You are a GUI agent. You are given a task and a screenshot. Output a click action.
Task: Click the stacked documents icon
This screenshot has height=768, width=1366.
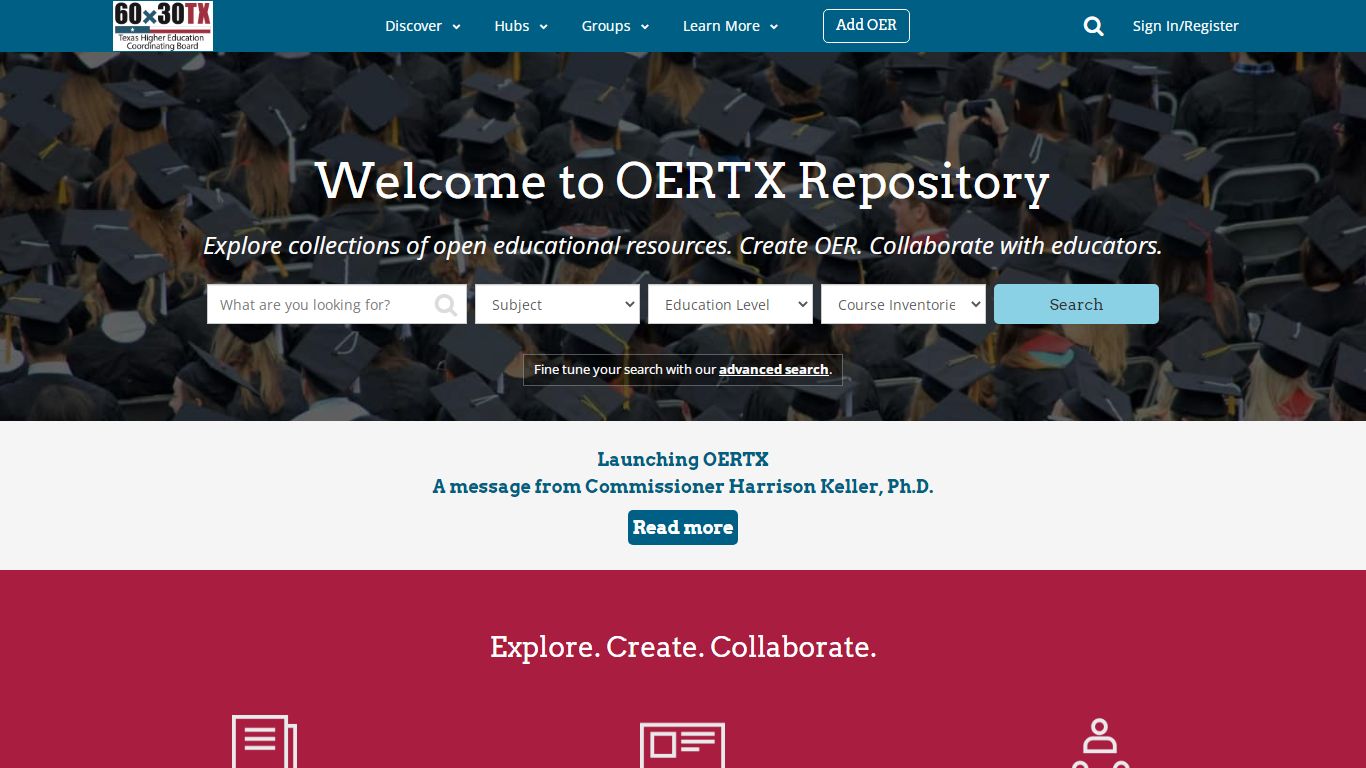(x=264, y=741)
